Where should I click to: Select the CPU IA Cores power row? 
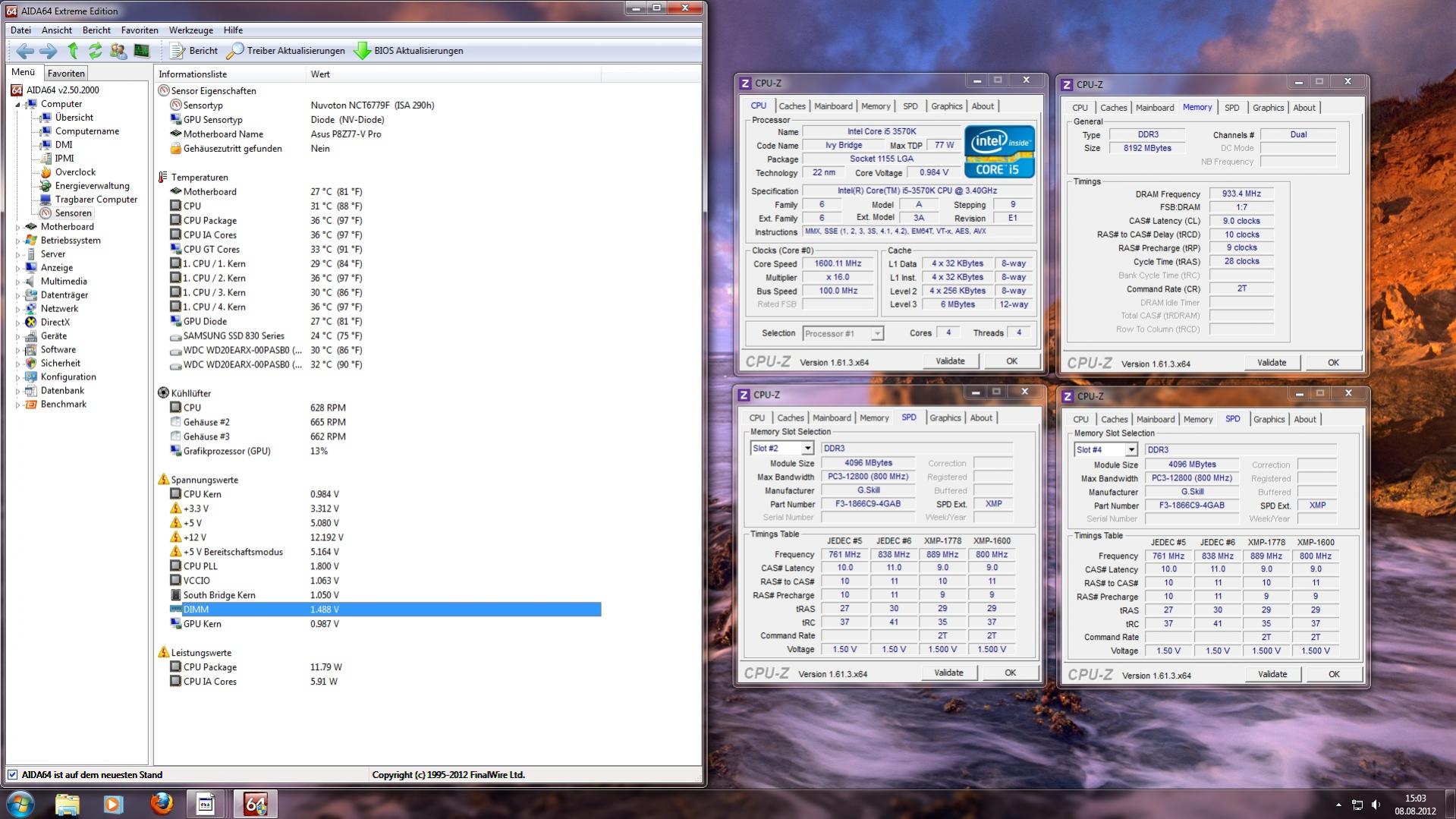point(385,682)
